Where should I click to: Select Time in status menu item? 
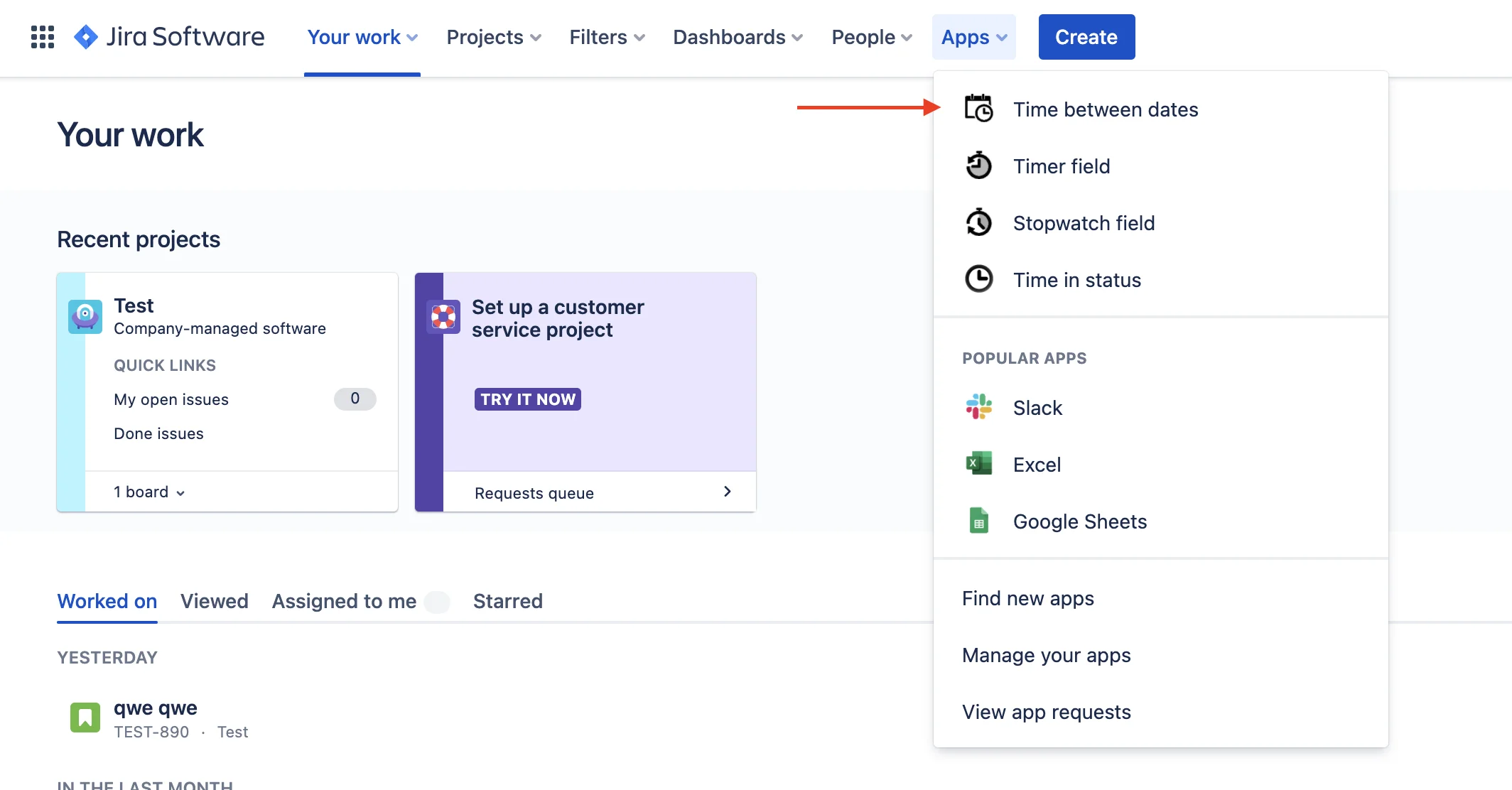pyautogui.click(x=1161, y=280)
